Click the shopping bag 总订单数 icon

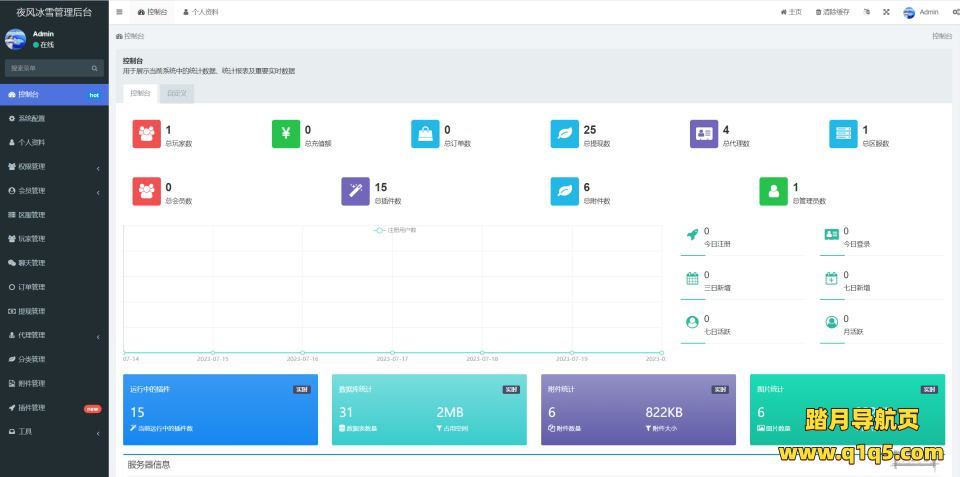click(425, 134)
